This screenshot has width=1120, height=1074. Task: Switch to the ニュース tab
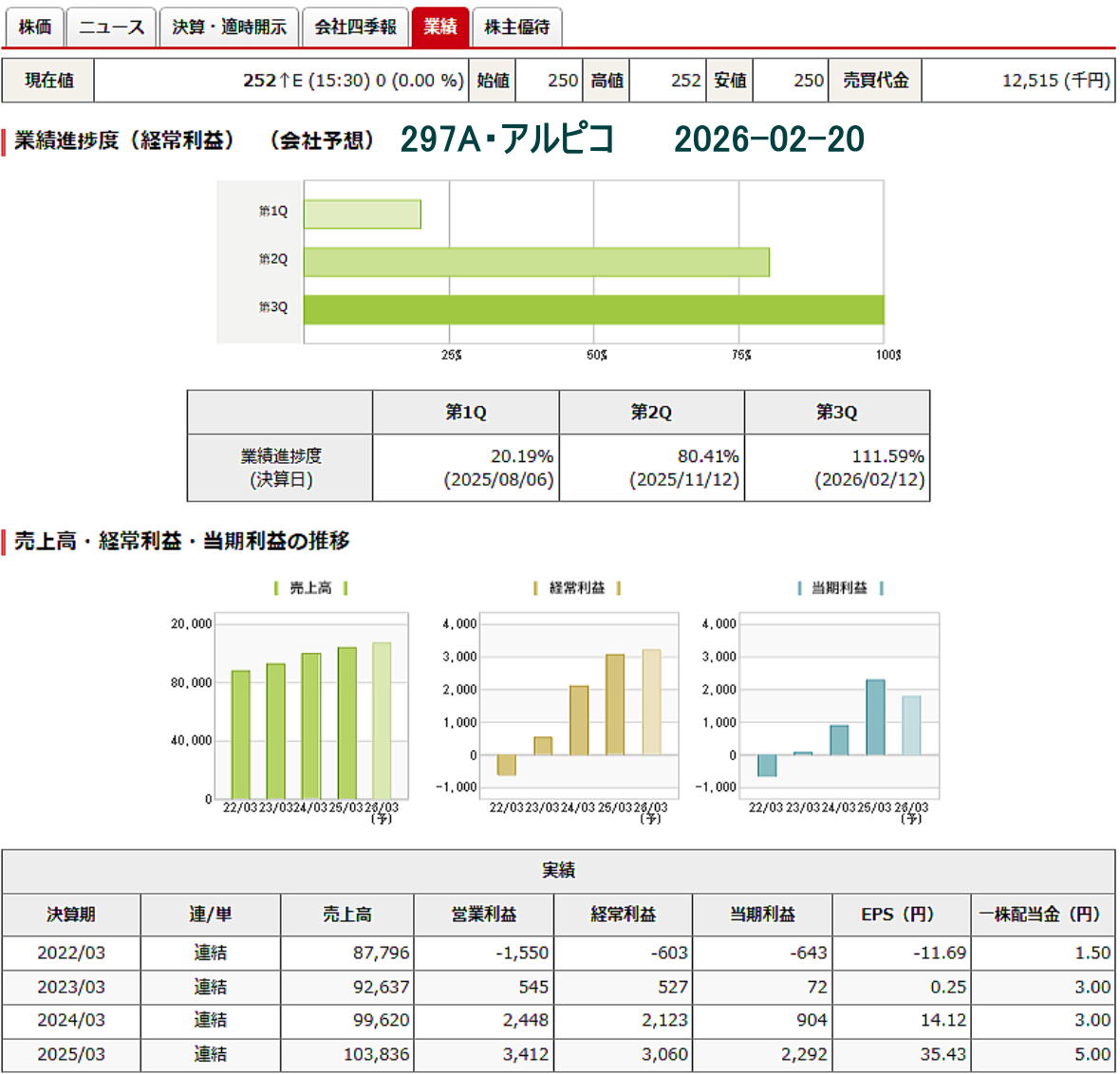tap(111, 27)
